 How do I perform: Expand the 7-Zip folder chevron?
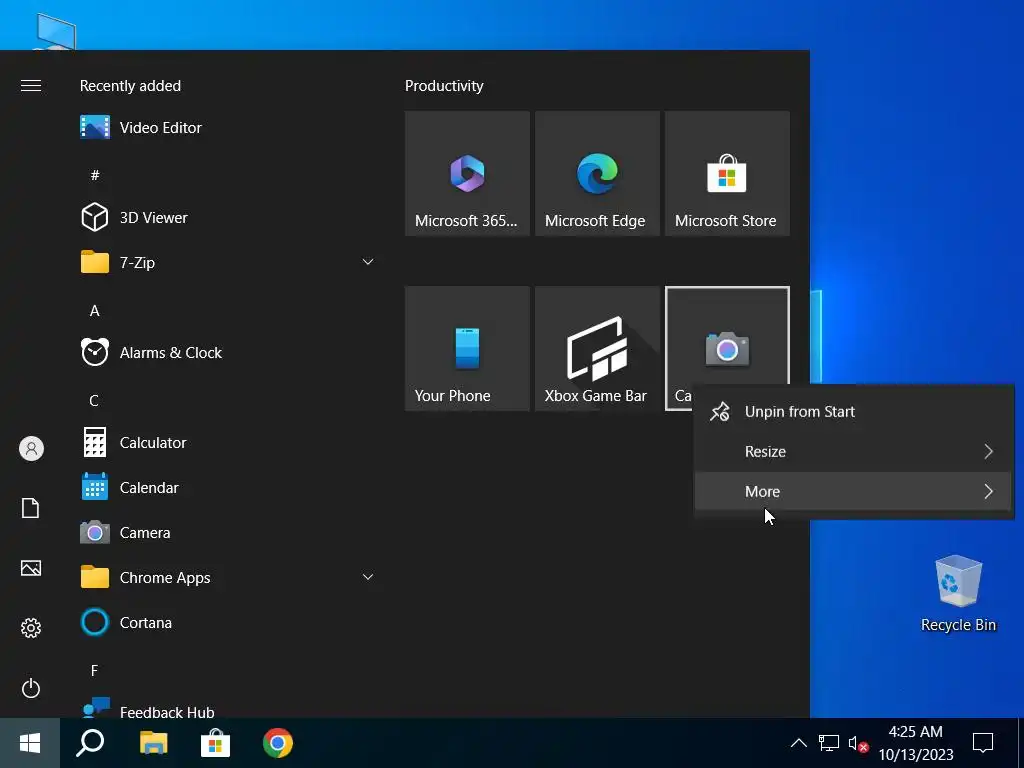pyautogui.click(x=368, y=262)
